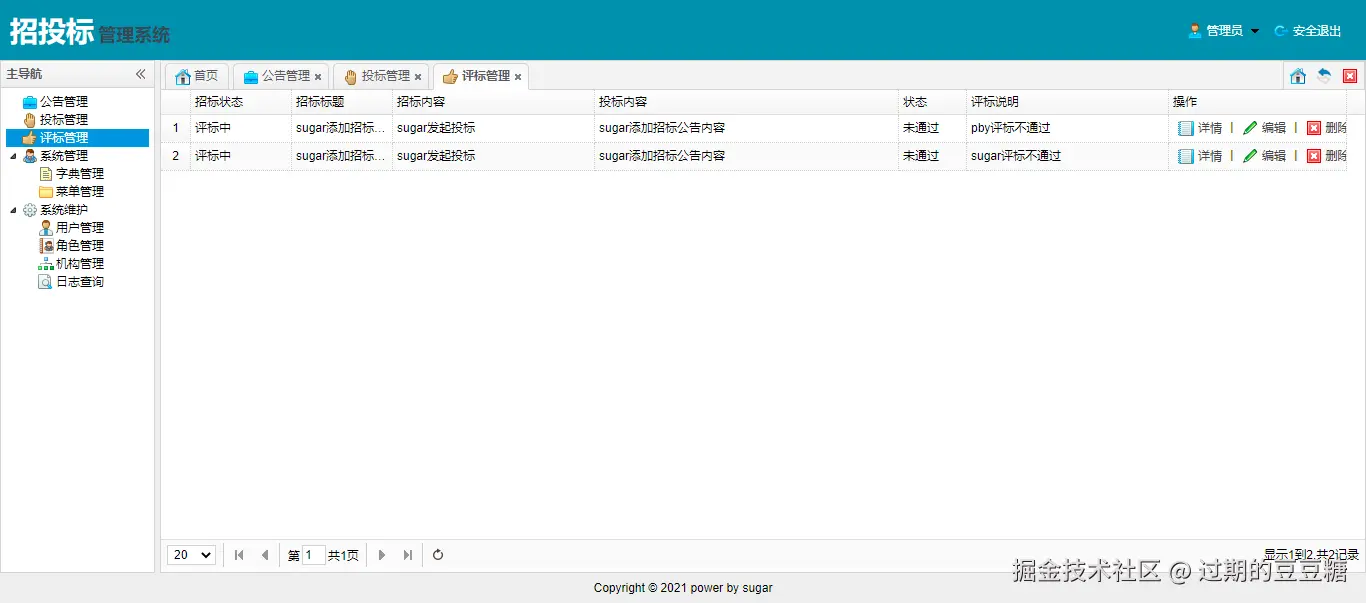This screenshot has height=603, width=1366.
Task: Click the blue back arrow icon
Action: (1324, 76)
